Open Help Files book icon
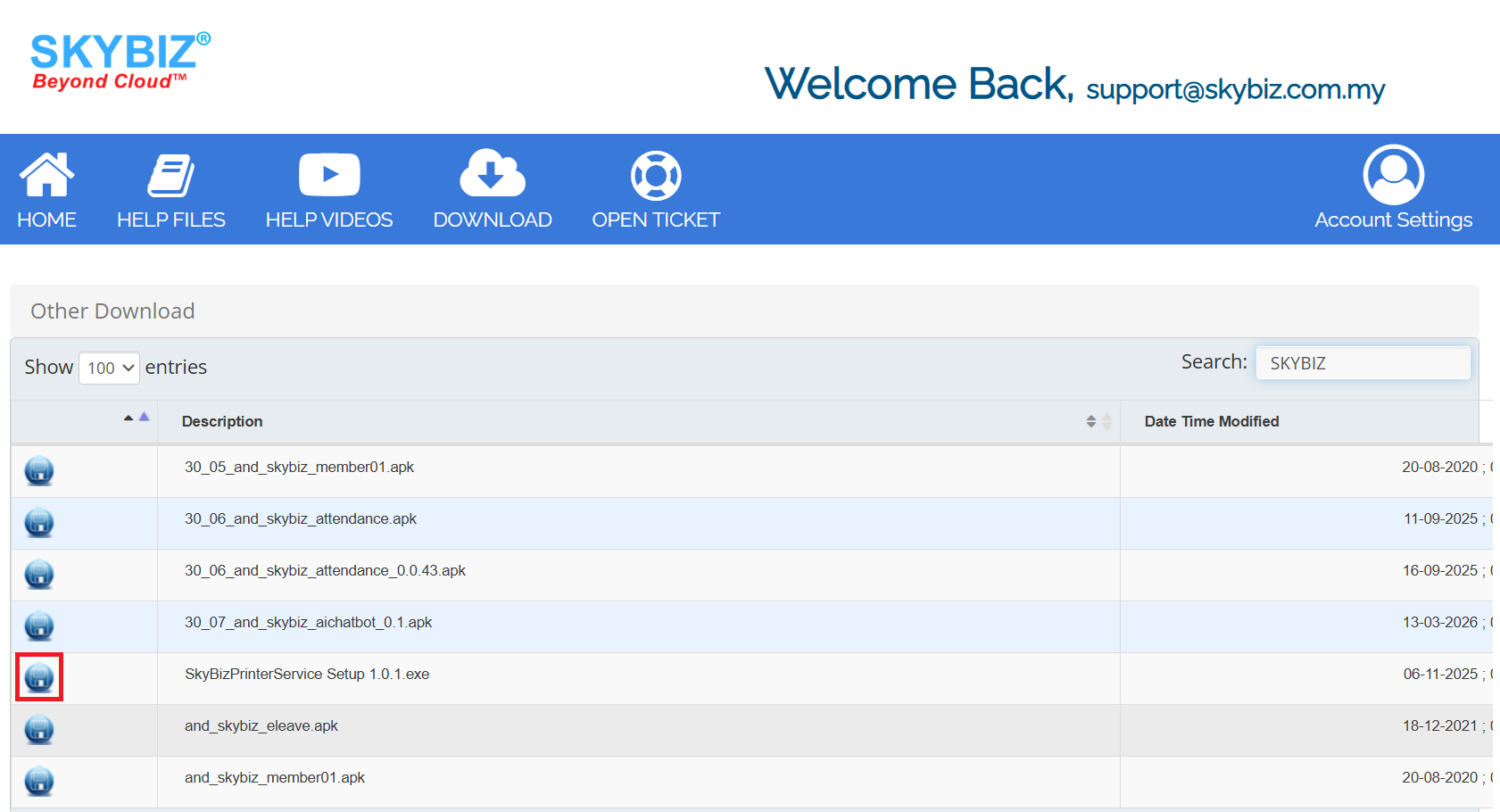 coord(170,175)
